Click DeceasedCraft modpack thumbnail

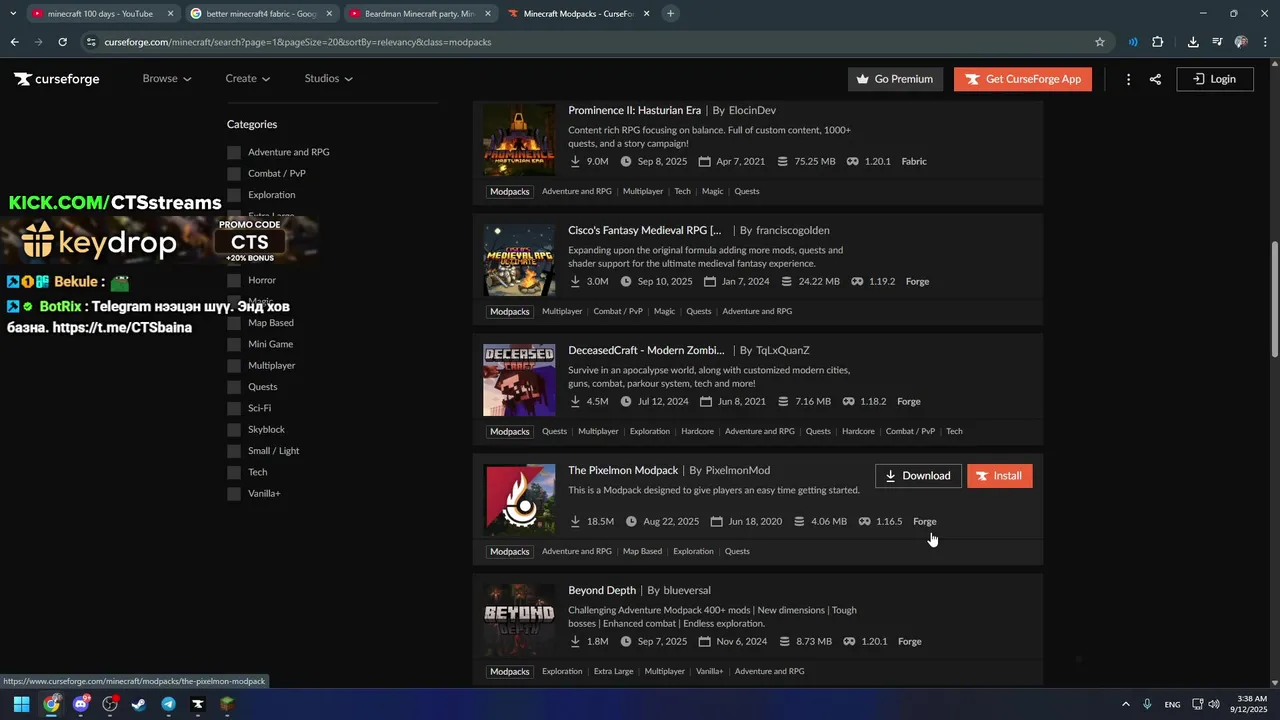(519, 380)
